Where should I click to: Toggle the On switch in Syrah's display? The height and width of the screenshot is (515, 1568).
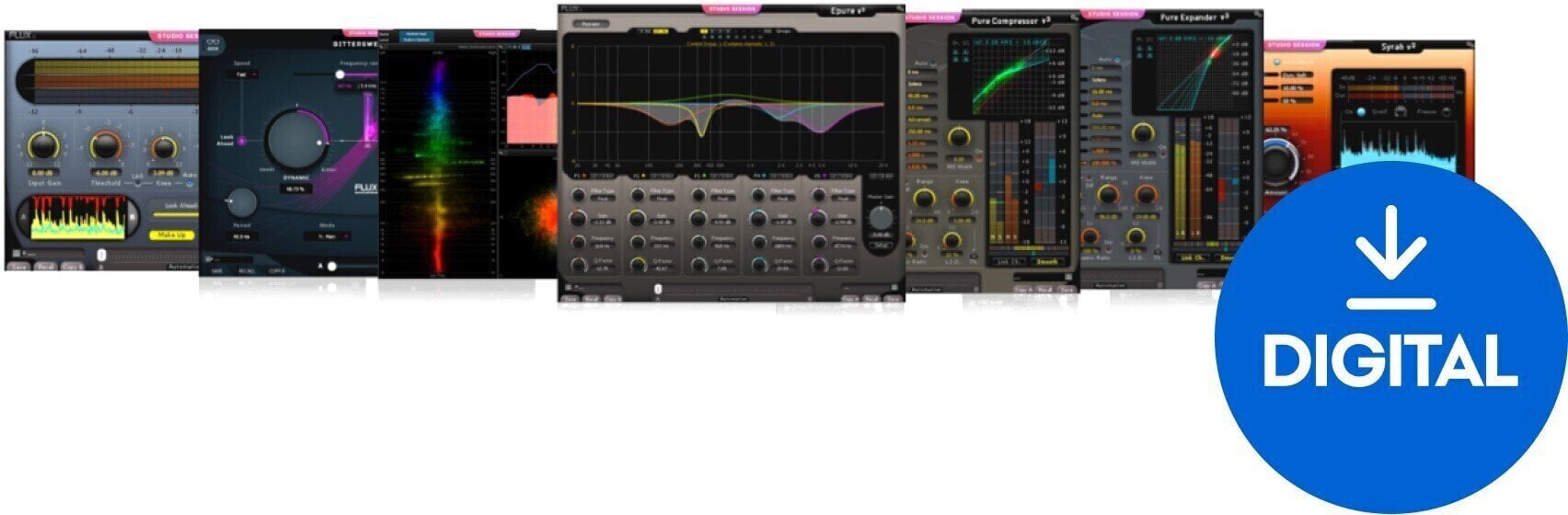tap(1361, 112)
